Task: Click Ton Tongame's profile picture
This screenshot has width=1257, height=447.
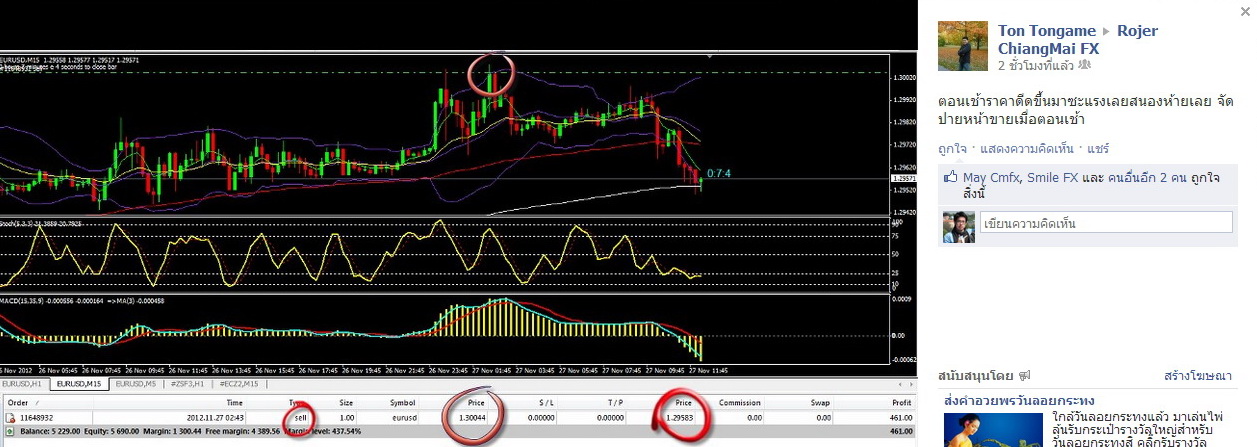Action: click(963, 46)
